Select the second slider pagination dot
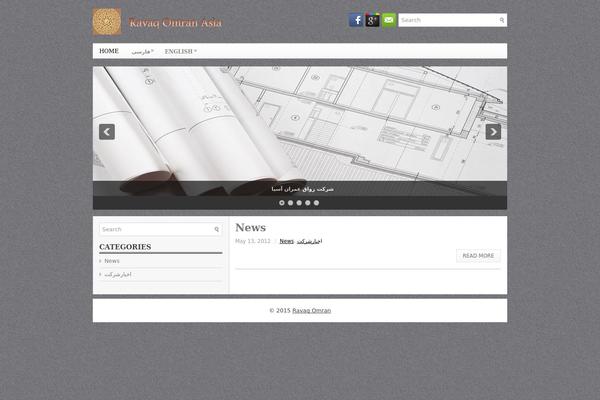The image size is (600, 400). coord(290,203)
